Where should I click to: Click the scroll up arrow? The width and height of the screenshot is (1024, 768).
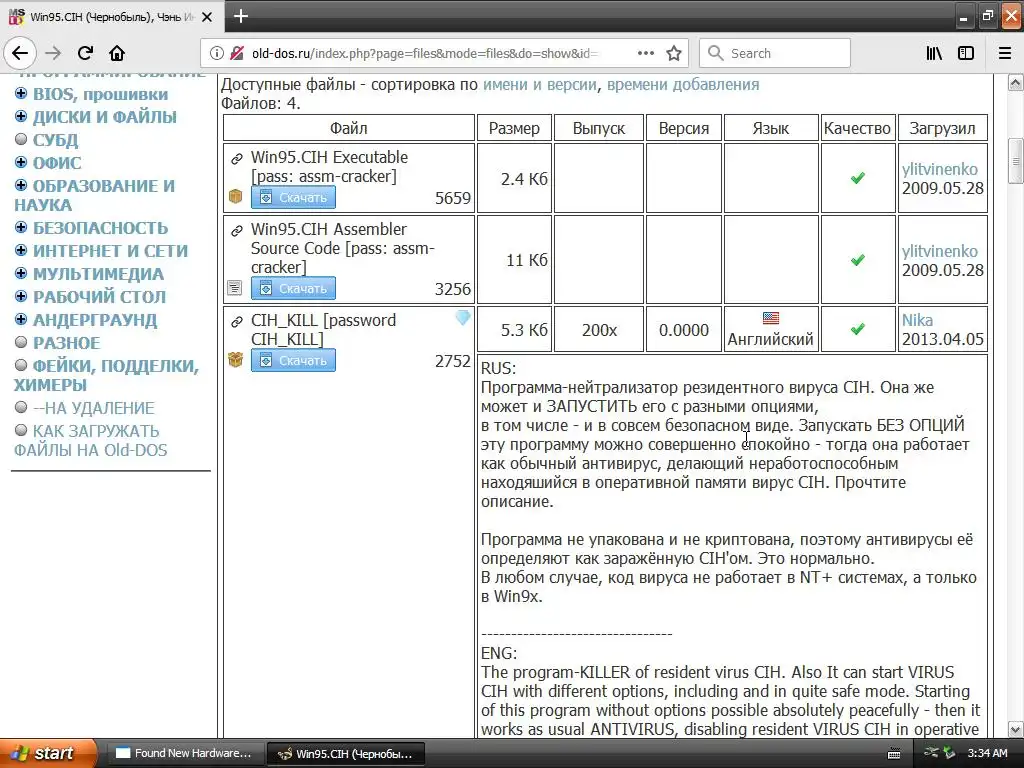point(1016,83)
